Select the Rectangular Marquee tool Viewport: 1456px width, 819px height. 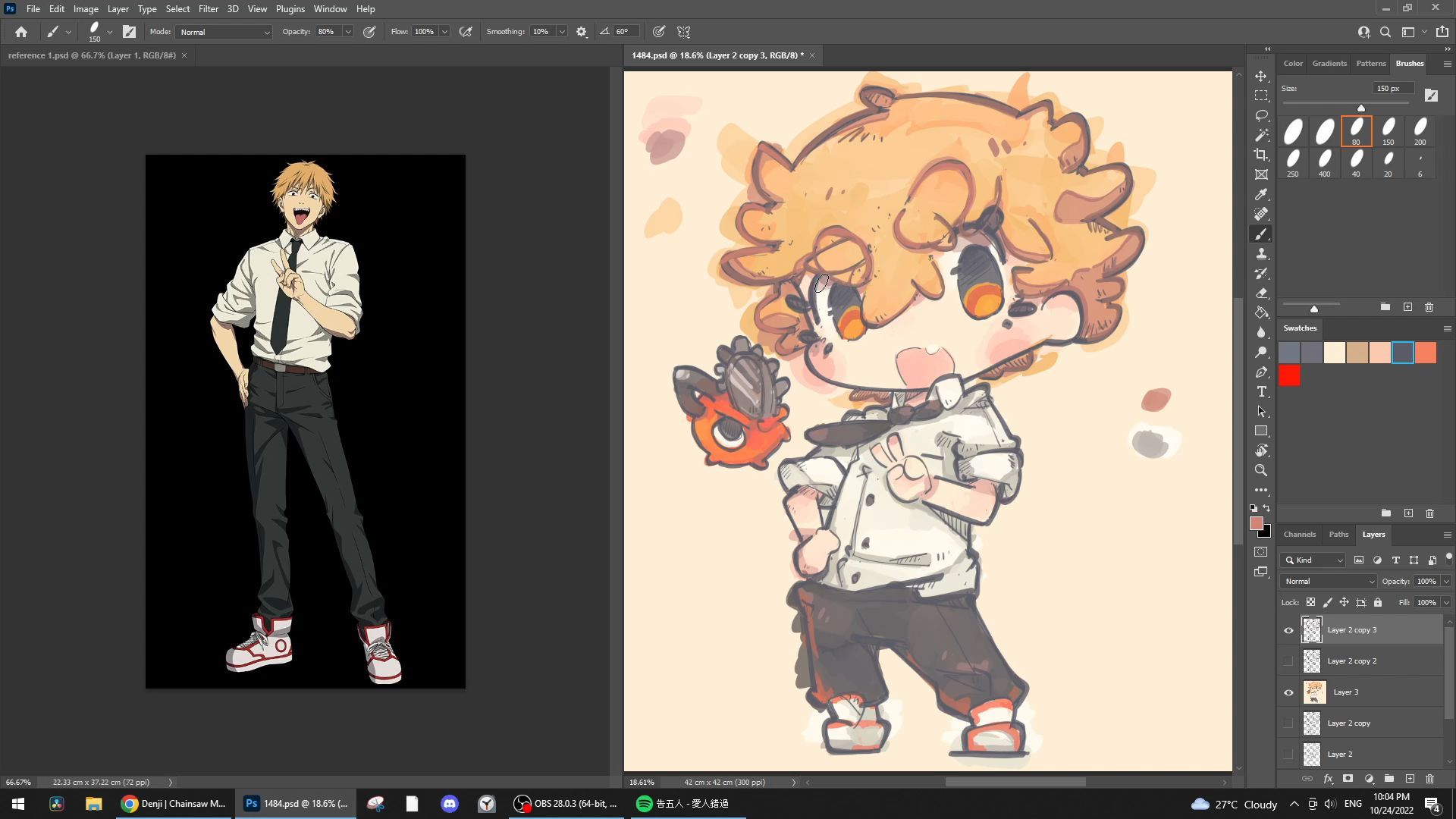[x=1261, y=96]
